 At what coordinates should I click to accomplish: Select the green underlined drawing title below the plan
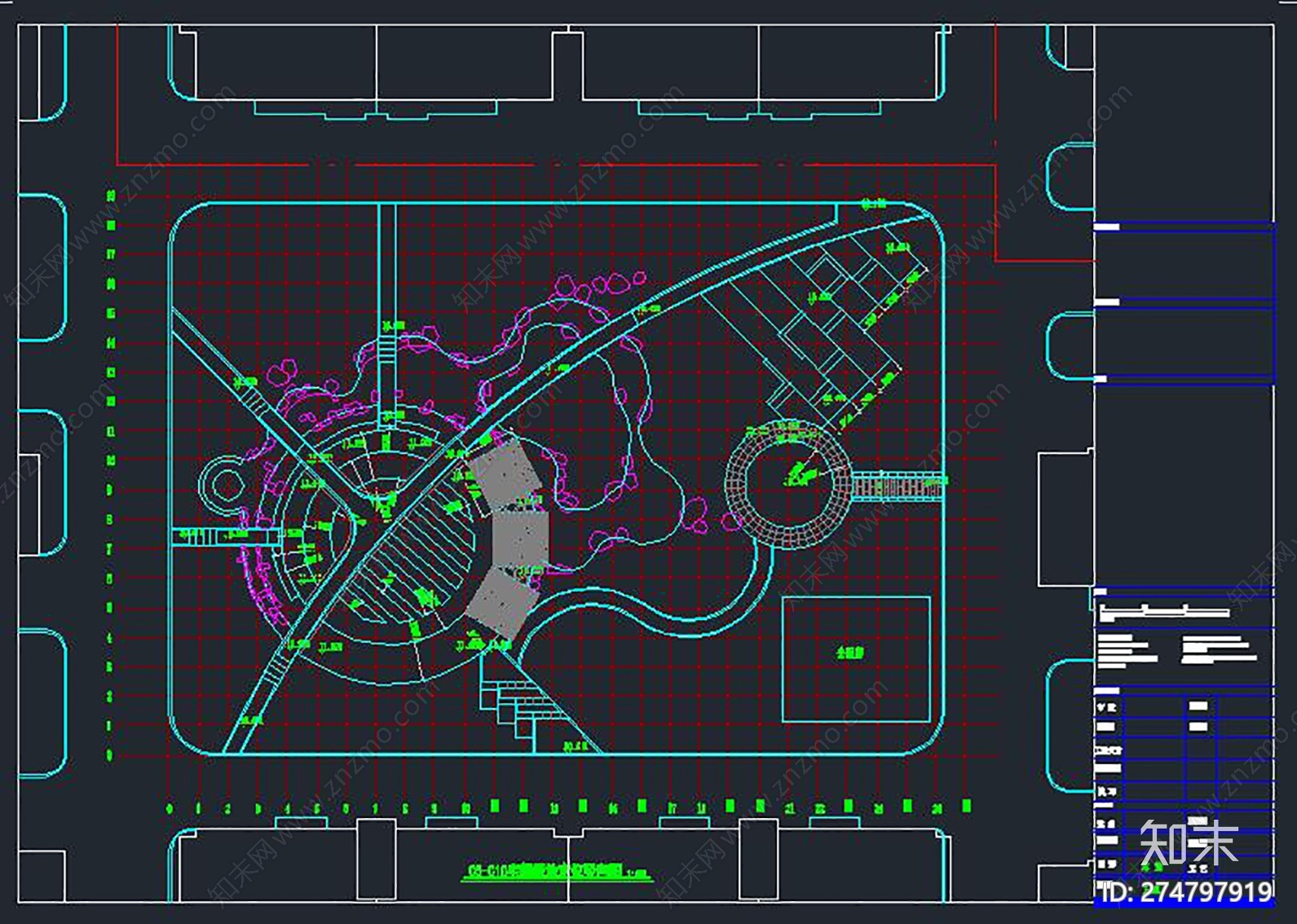[558, 873]
